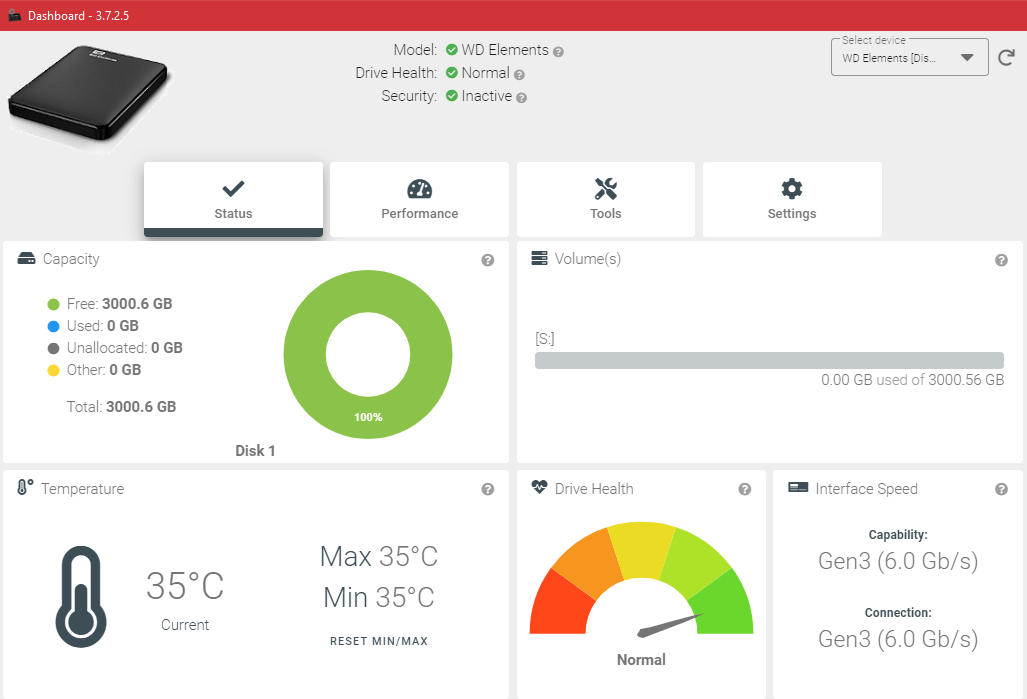The image size is (1027, 699).
Task: Open the Tools tab
Action: tap(606, 199)
